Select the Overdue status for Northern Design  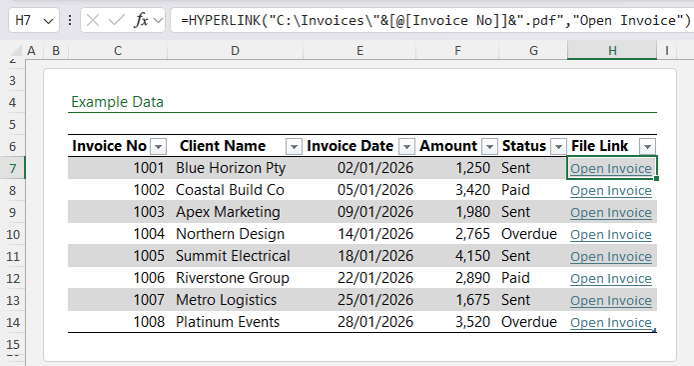(x=533, y=234)
